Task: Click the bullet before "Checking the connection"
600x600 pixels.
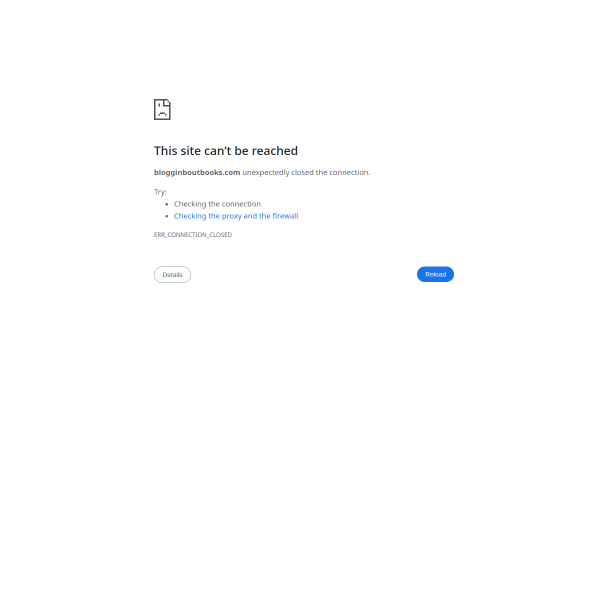Action: (166, 204)
